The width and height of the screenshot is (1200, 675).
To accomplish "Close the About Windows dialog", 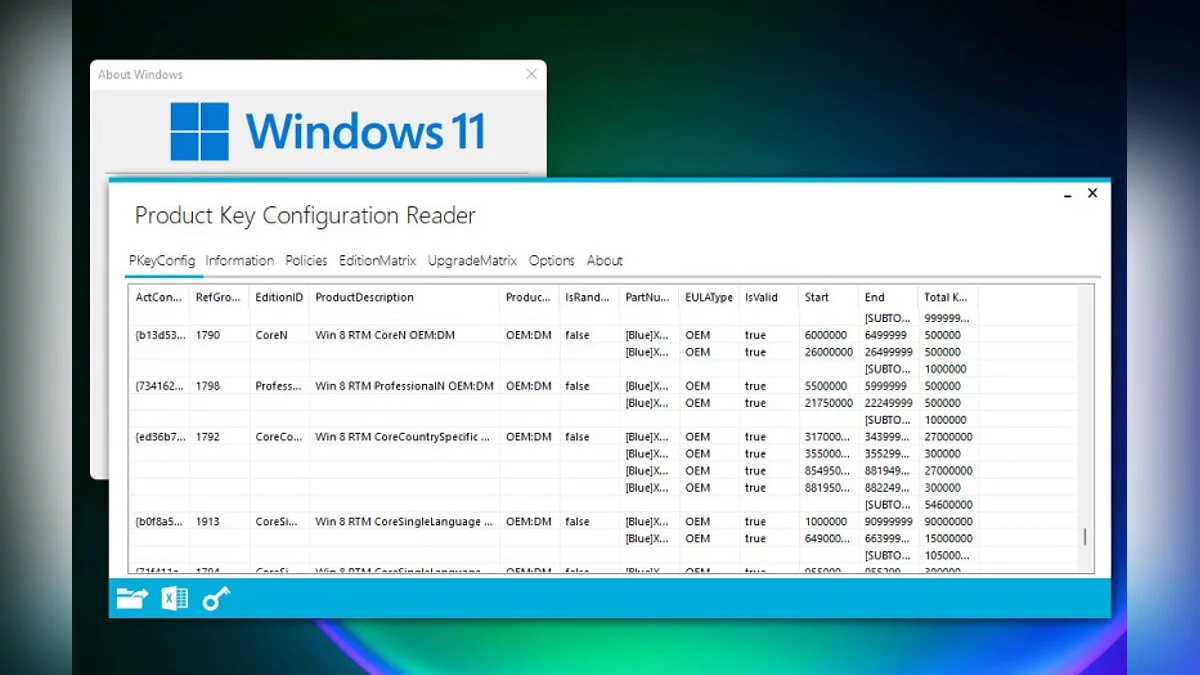I will point(532,74).
